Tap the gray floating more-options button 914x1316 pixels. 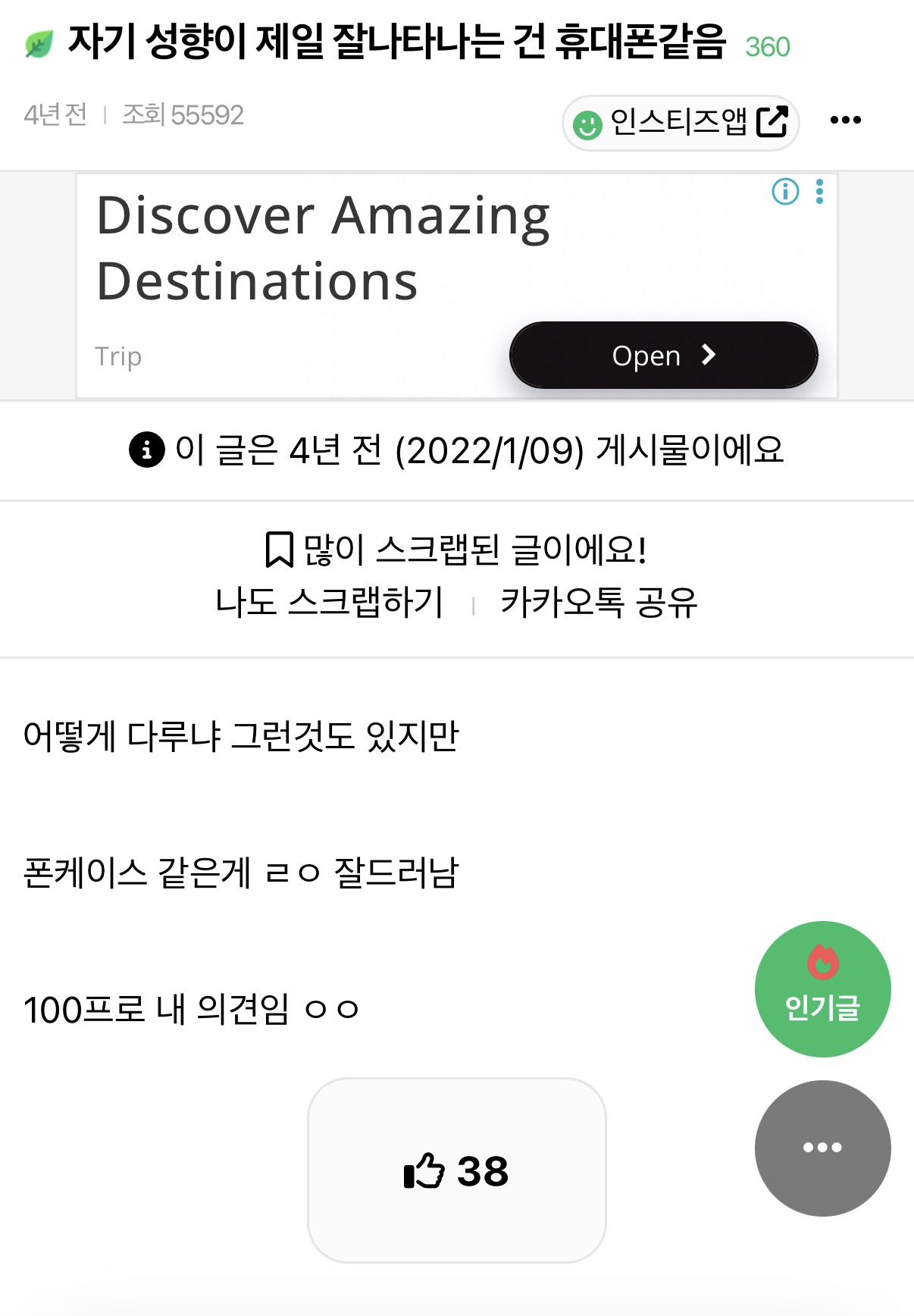(822, 1148)
